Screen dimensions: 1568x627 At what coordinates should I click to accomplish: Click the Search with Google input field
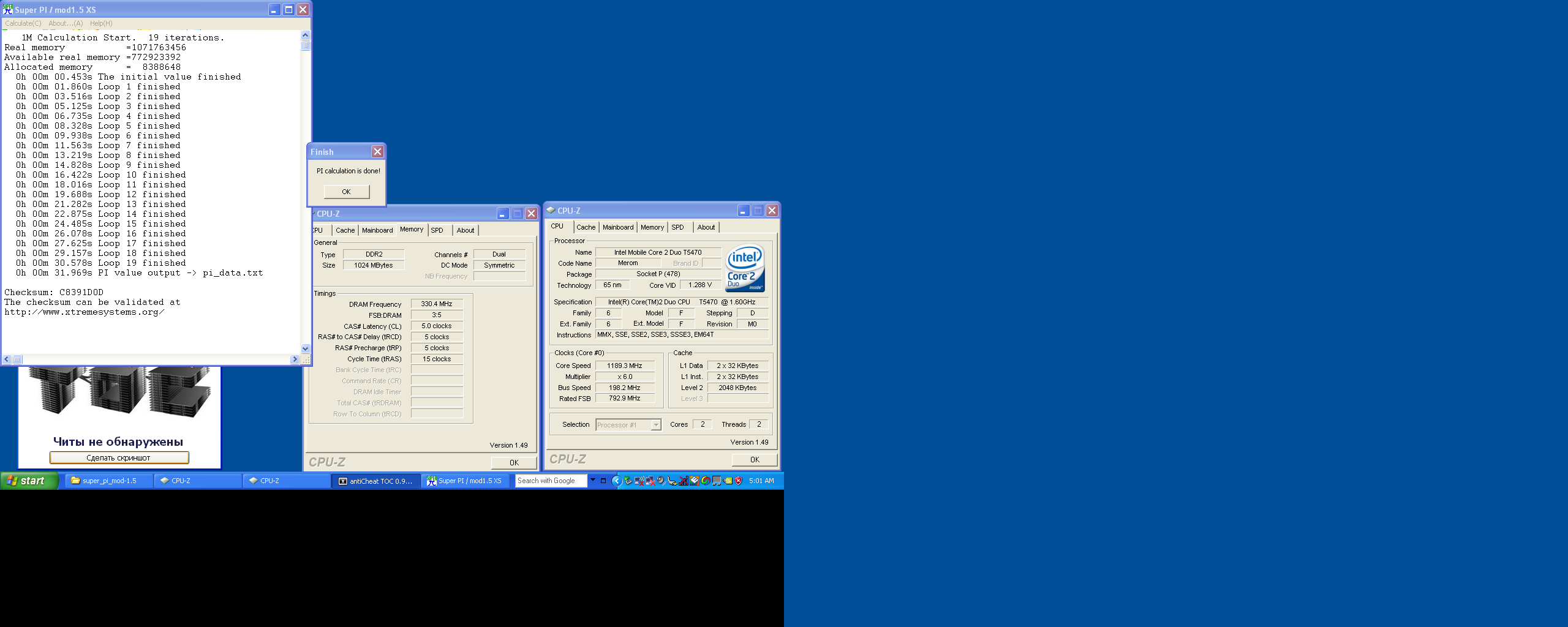pyautogui.click(x=551, y=481)
